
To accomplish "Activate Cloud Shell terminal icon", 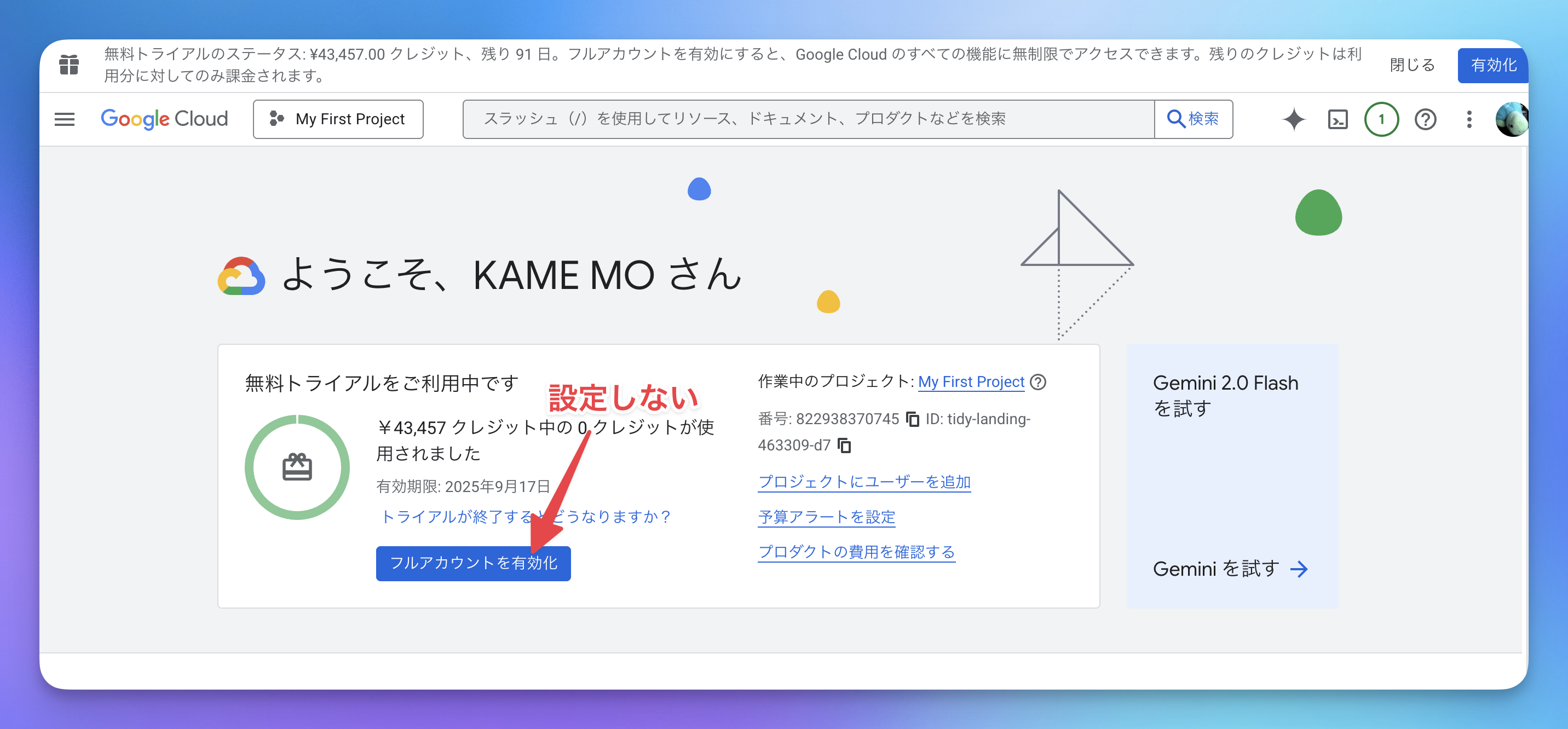I will pyautogui.click(x=1338, y=119).
